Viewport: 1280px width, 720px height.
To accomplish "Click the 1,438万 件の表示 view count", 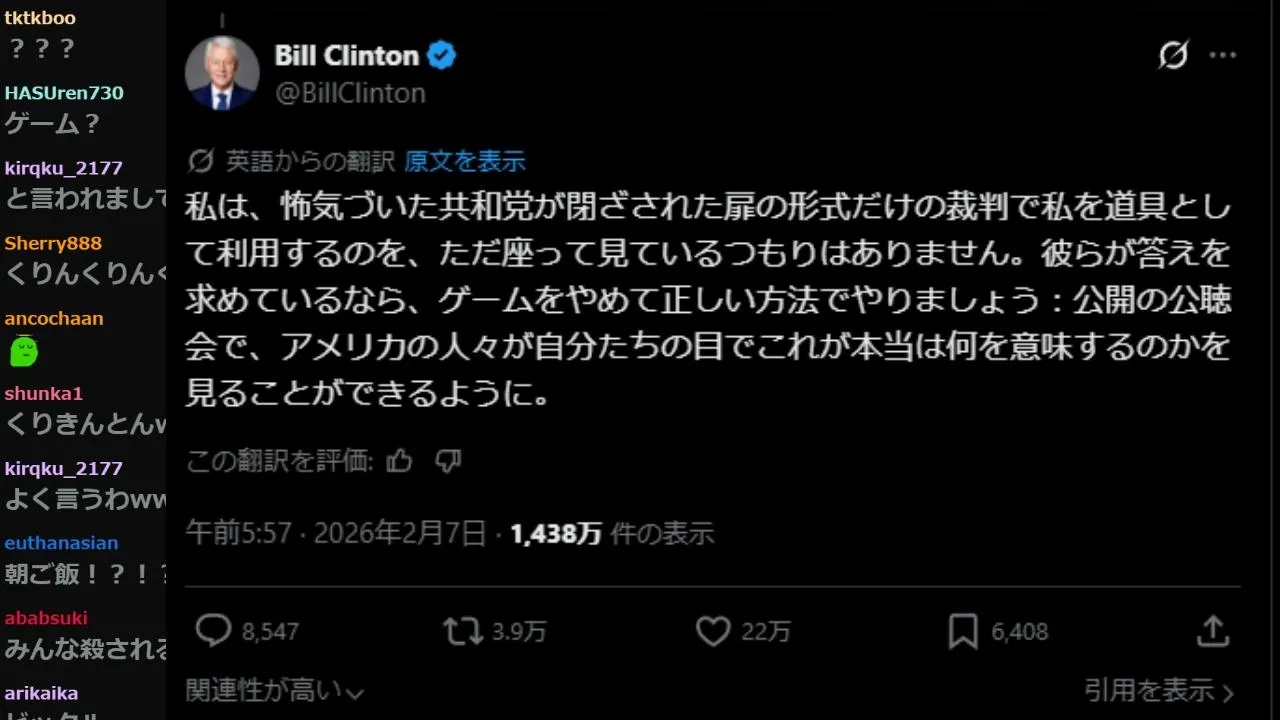I will [612, 533].
